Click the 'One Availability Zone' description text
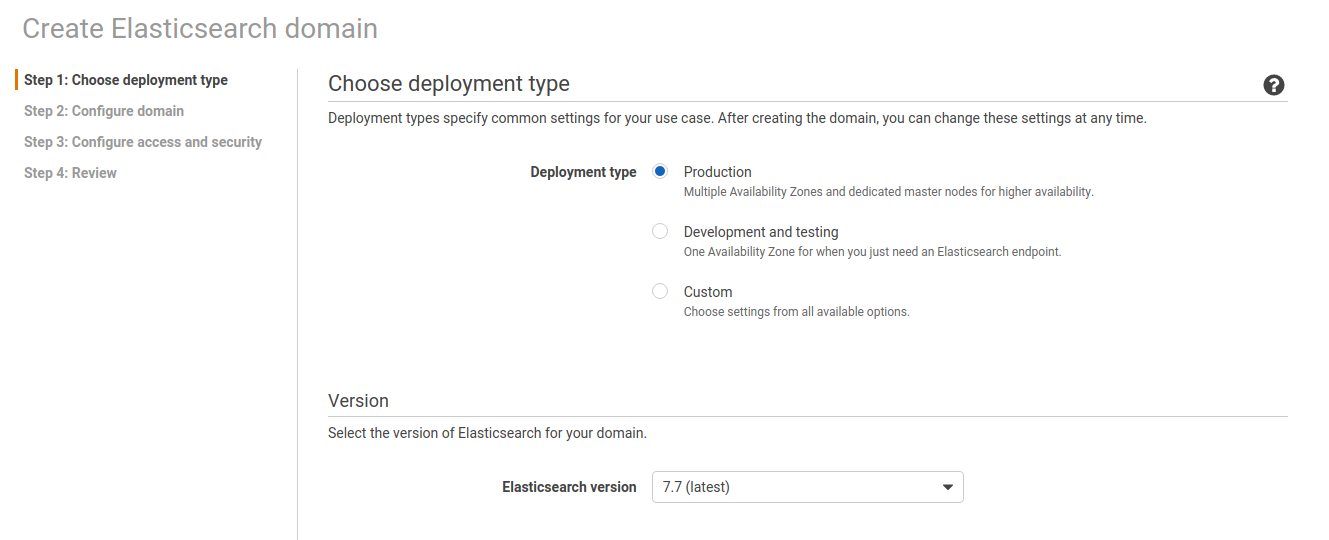1329x540 pixels. point(872,252)
